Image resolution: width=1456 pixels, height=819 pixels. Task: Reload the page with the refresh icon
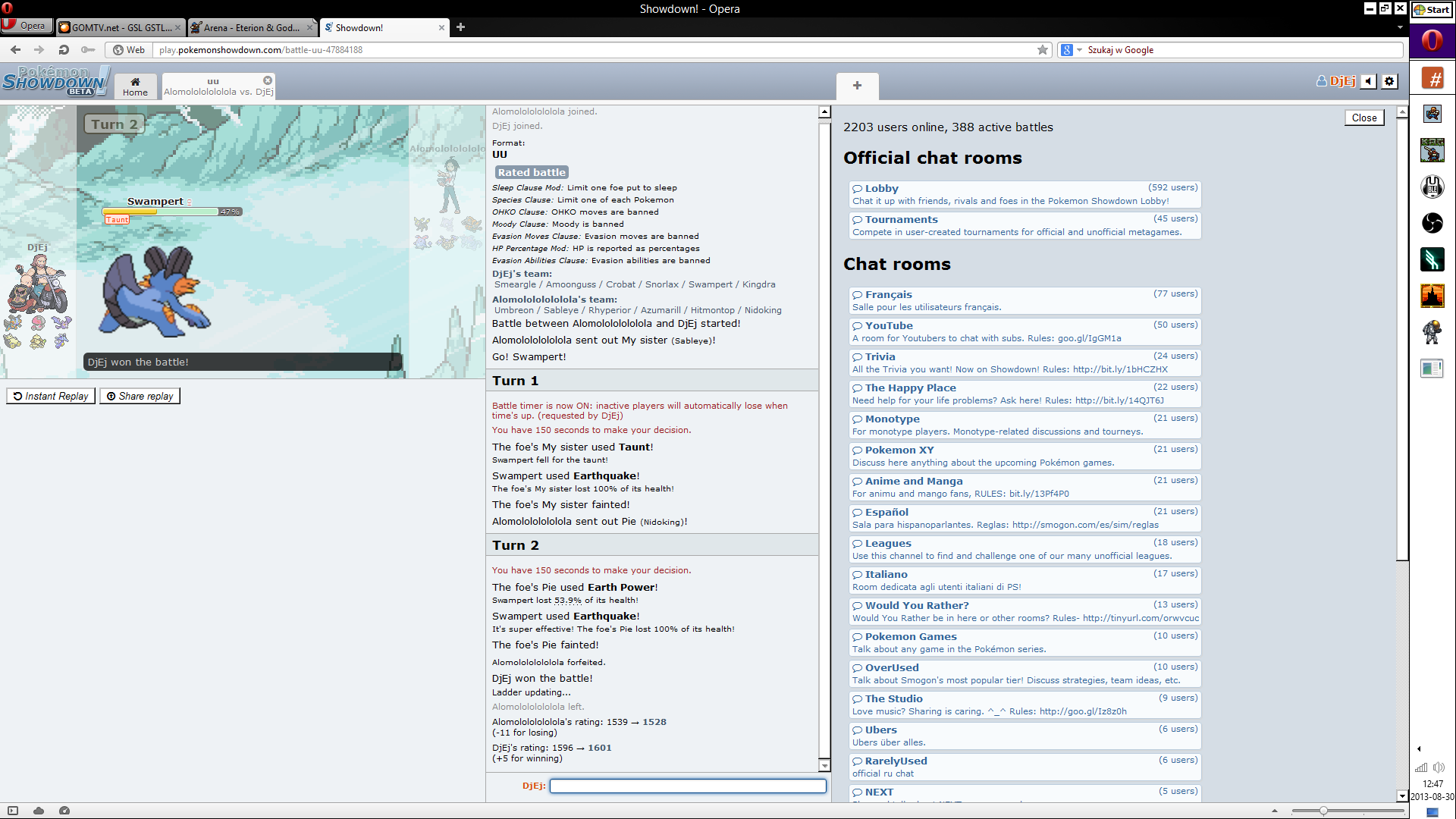(64, 50)
